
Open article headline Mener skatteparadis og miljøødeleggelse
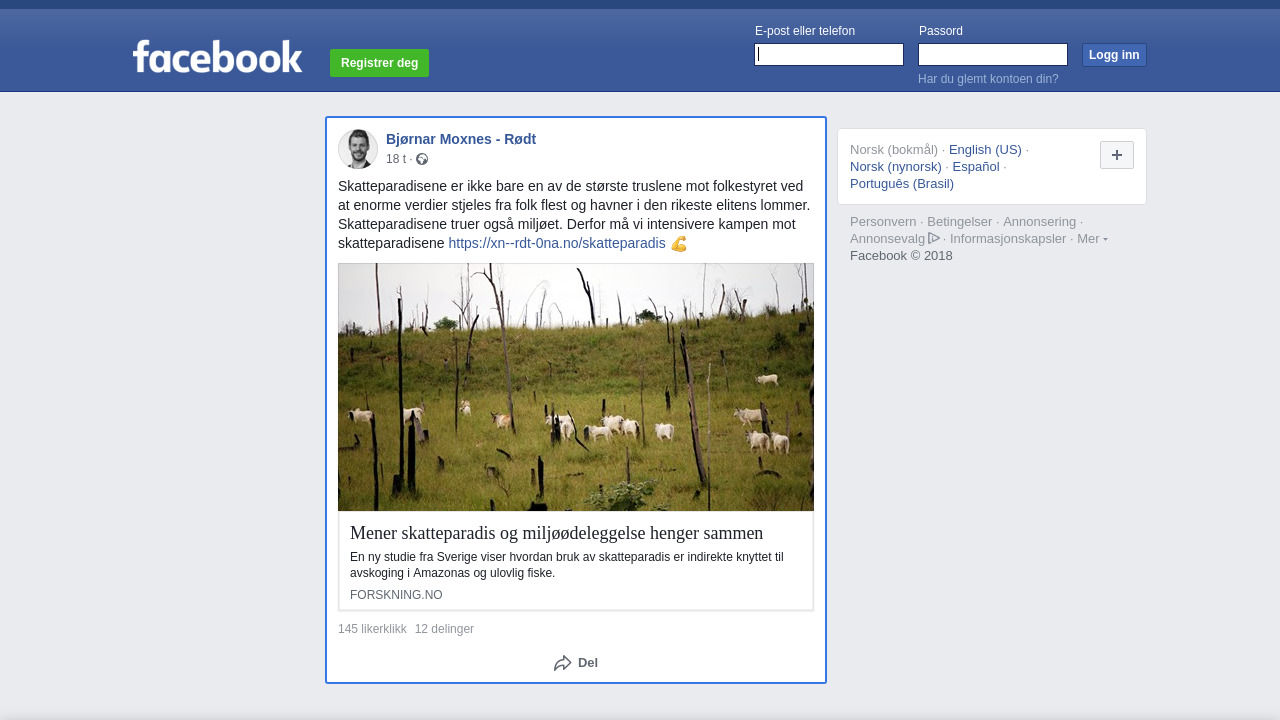click(x=556, y=533)
